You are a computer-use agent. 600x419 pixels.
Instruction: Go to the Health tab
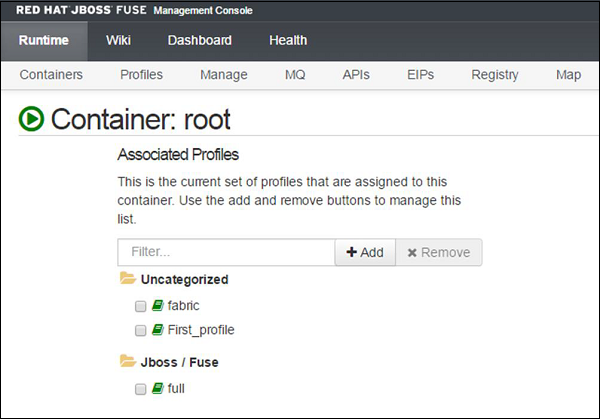(x=288, y=41)
